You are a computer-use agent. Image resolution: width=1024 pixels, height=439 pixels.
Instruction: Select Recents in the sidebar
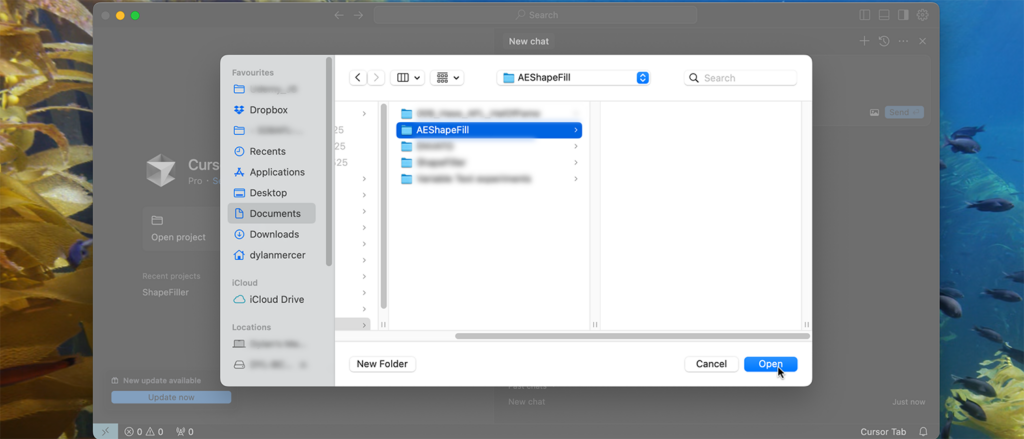click(267, 151)
